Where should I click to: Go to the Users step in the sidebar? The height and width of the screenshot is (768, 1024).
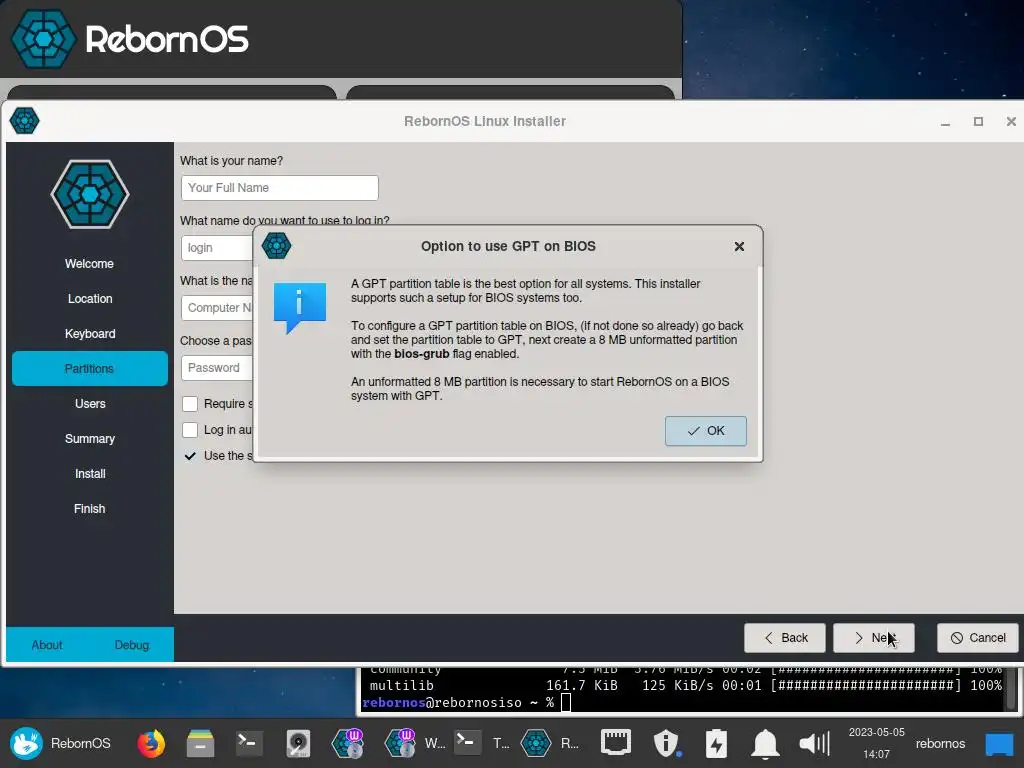89,404
